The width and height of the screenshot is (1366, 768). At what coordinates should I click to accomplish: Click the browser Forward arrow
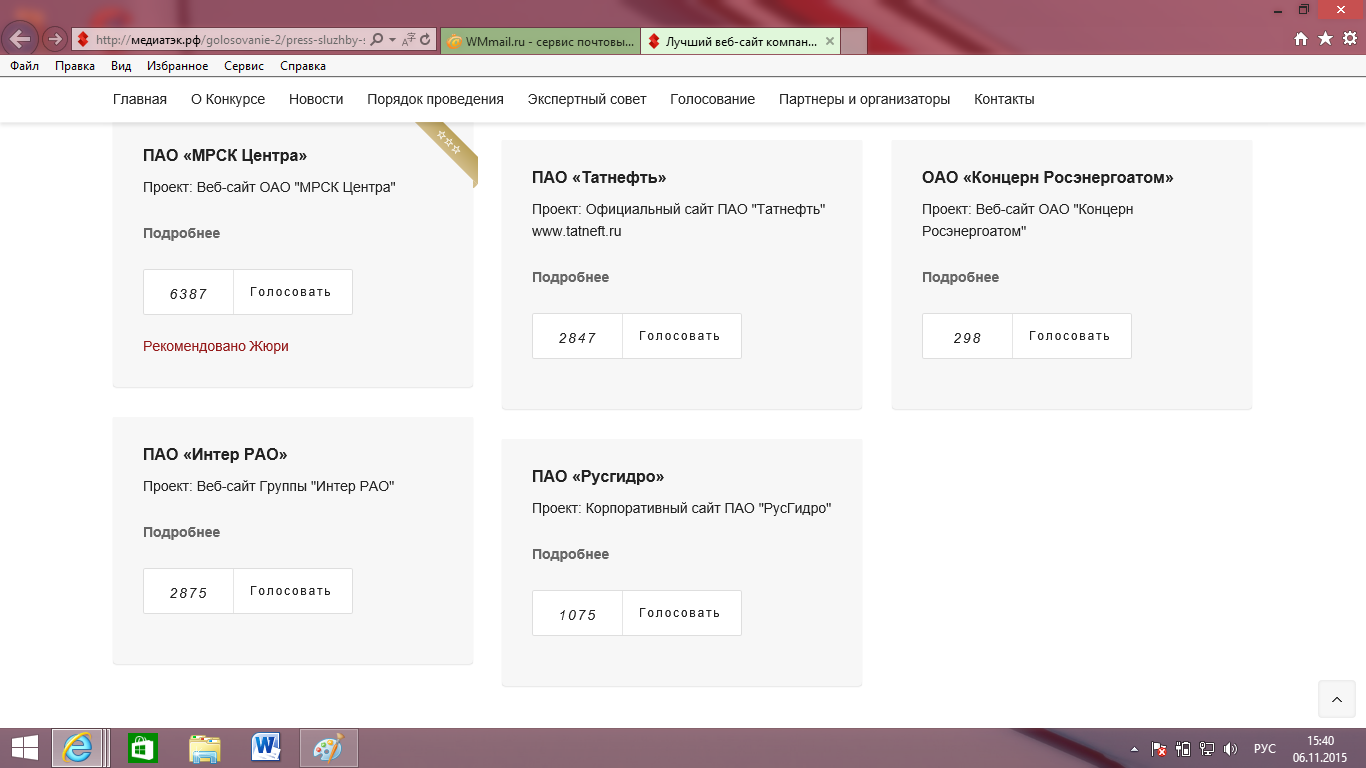(55, 39)
